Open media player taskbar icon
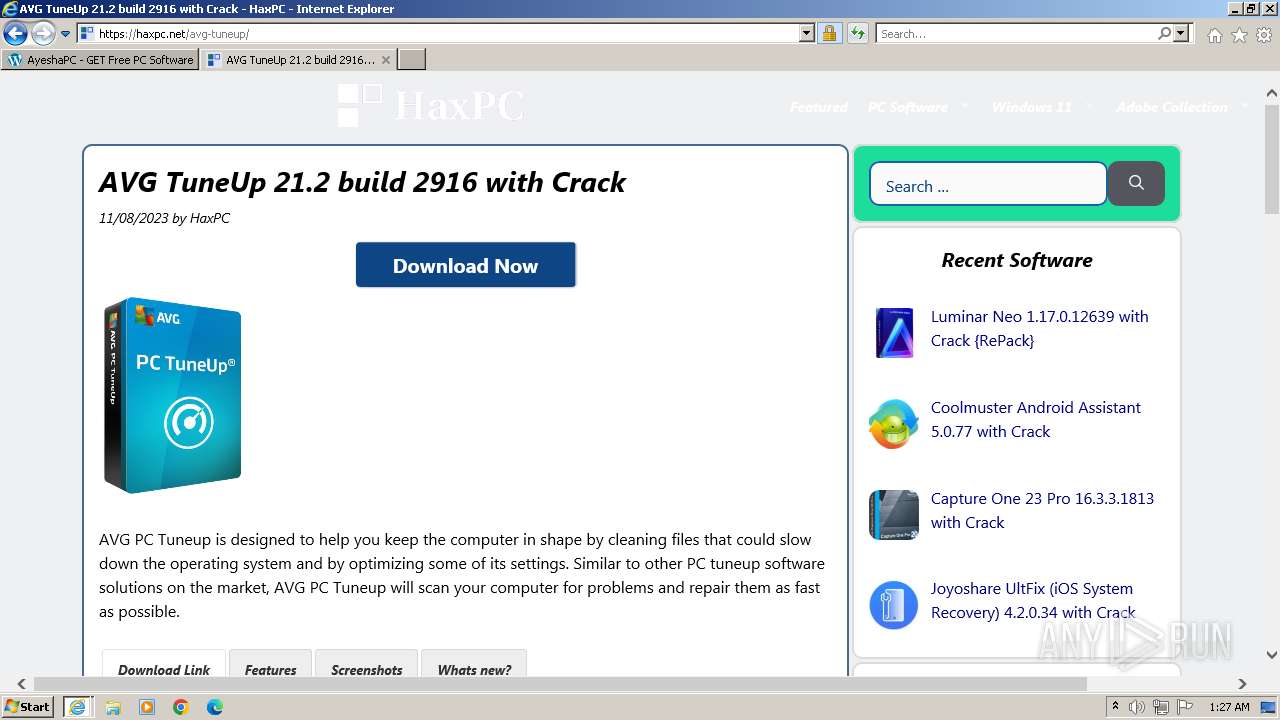This screenshot has height=720, width=1280. pos(147,707)
